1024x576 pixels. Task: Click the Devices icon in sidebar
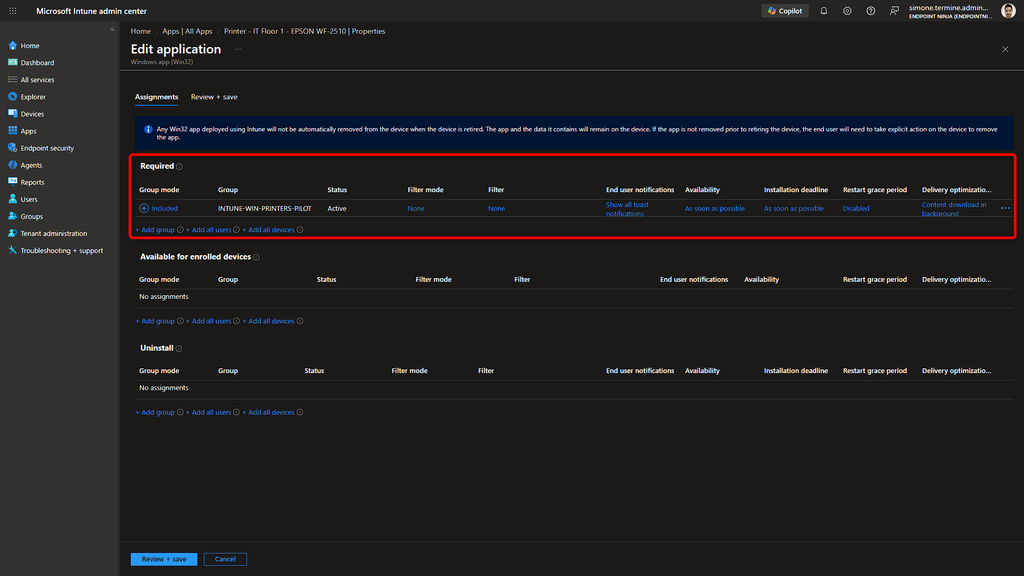[12, 114]
